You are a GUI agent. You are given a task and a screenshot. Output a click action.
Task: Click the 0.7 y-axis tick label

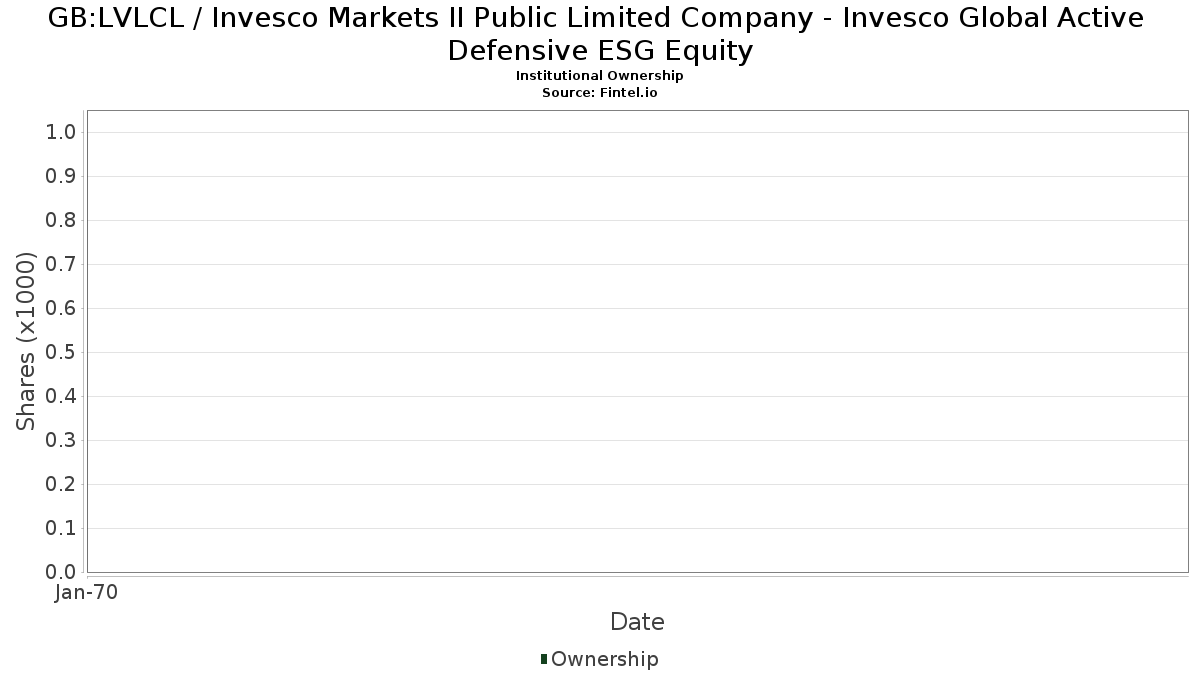(61, 265)
